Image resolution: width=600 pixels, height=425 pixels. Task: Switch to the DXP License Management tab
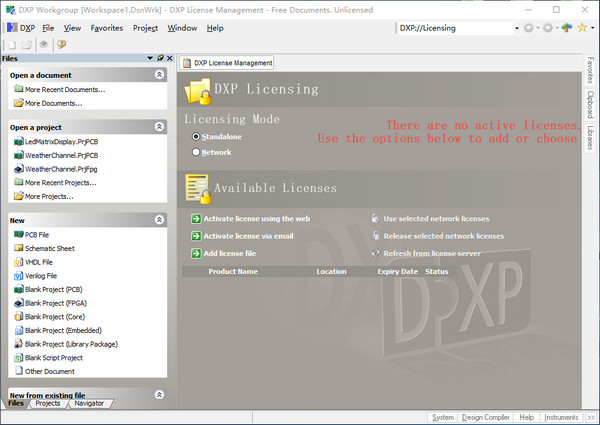pos(228,63)
